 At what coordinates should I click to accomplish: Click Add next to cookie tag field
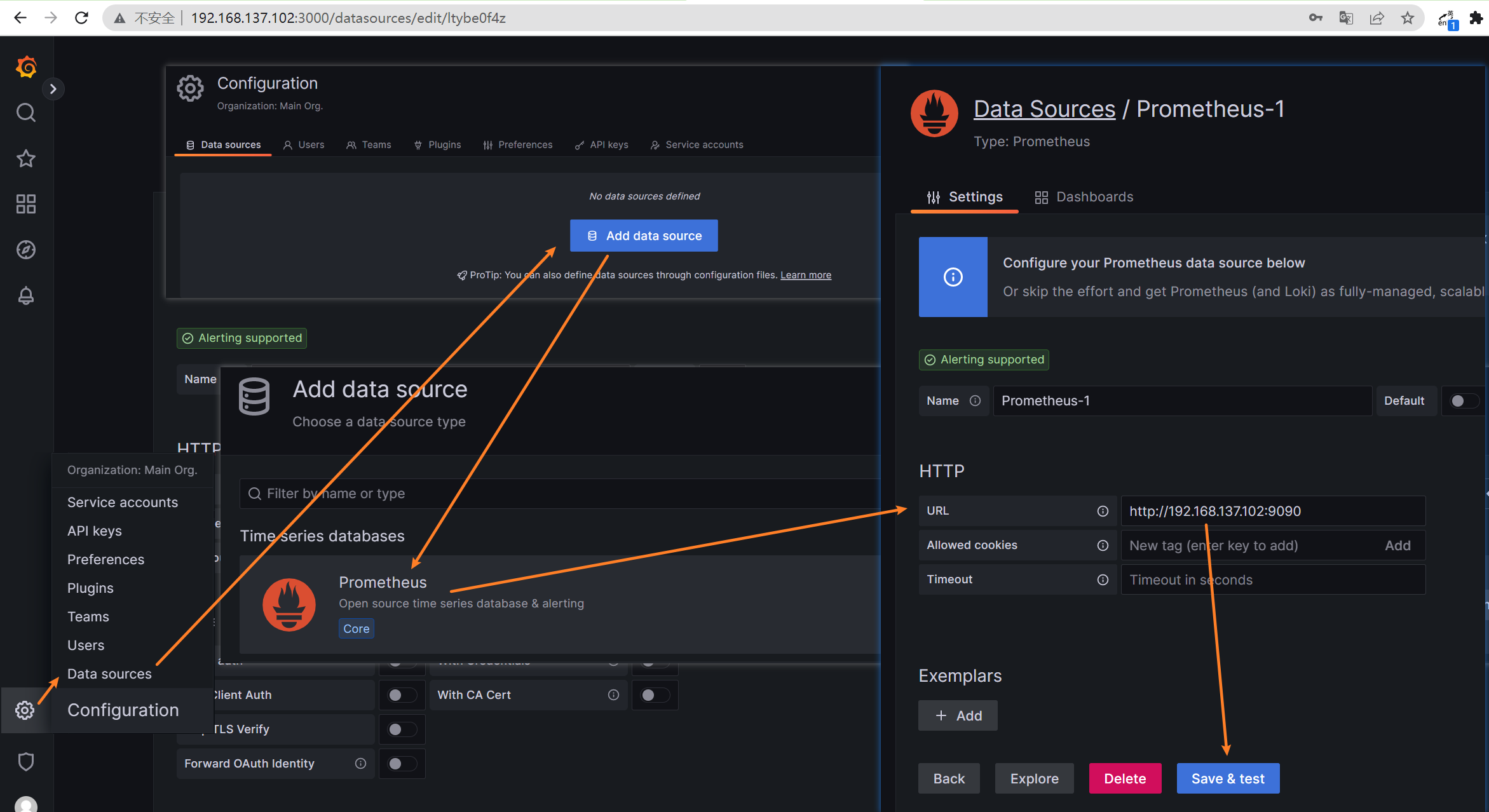(x=1397, y=546)
